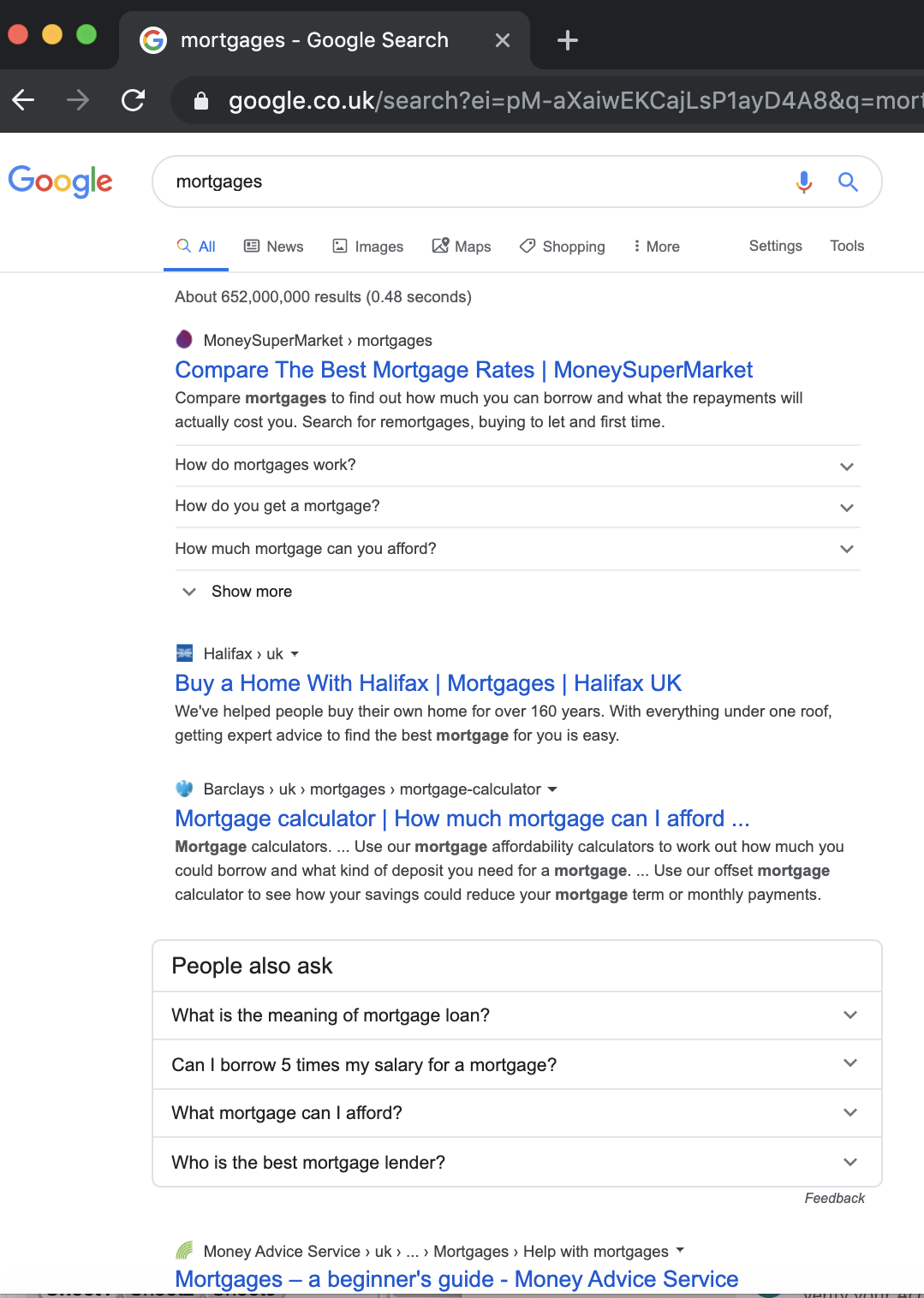This screenshot has width=924, height=1298.
Task: Expand 'Who is the best mortgage lender?'
Action: [850, 1162]
